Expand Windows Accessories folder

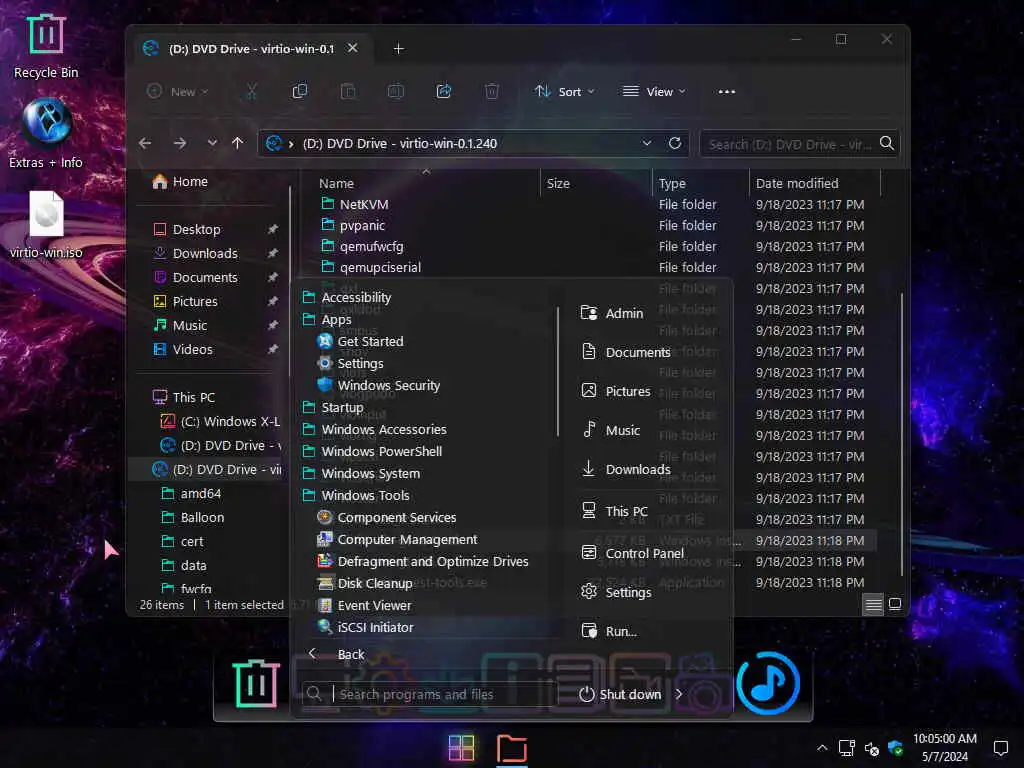pyautogui.click(x=375, y=430)
